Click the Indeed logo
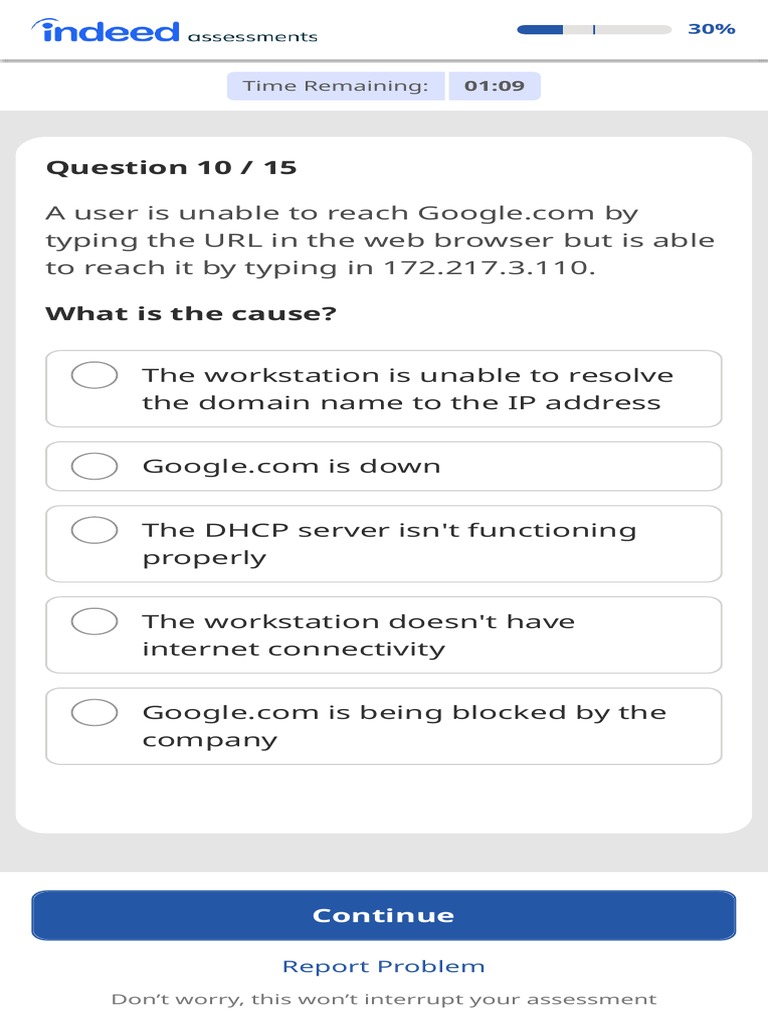The image size is (768, 1024). coord(105,30)
